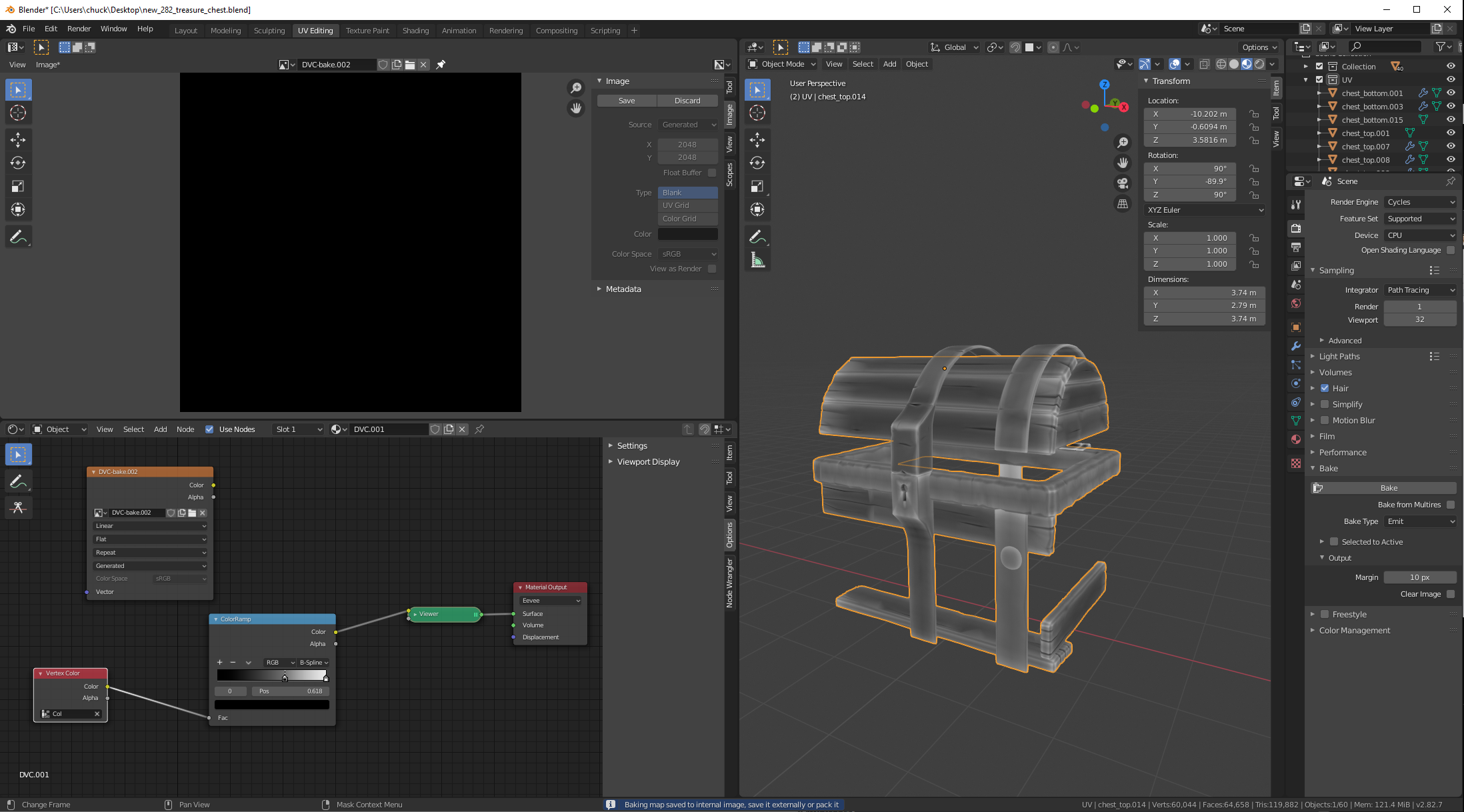Open the Modifier properties wrench tab
This screenshot has height=812, width=1464.
point(1295,346)
